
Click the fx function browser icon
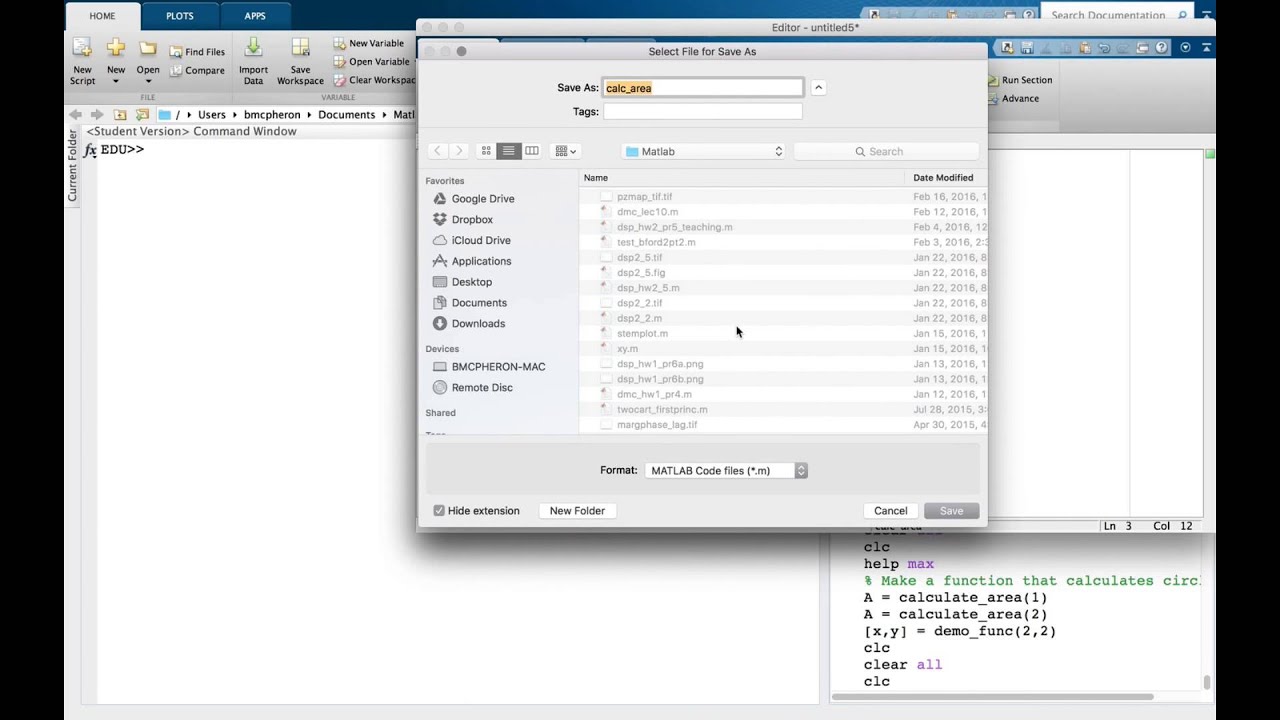[90, 150]
